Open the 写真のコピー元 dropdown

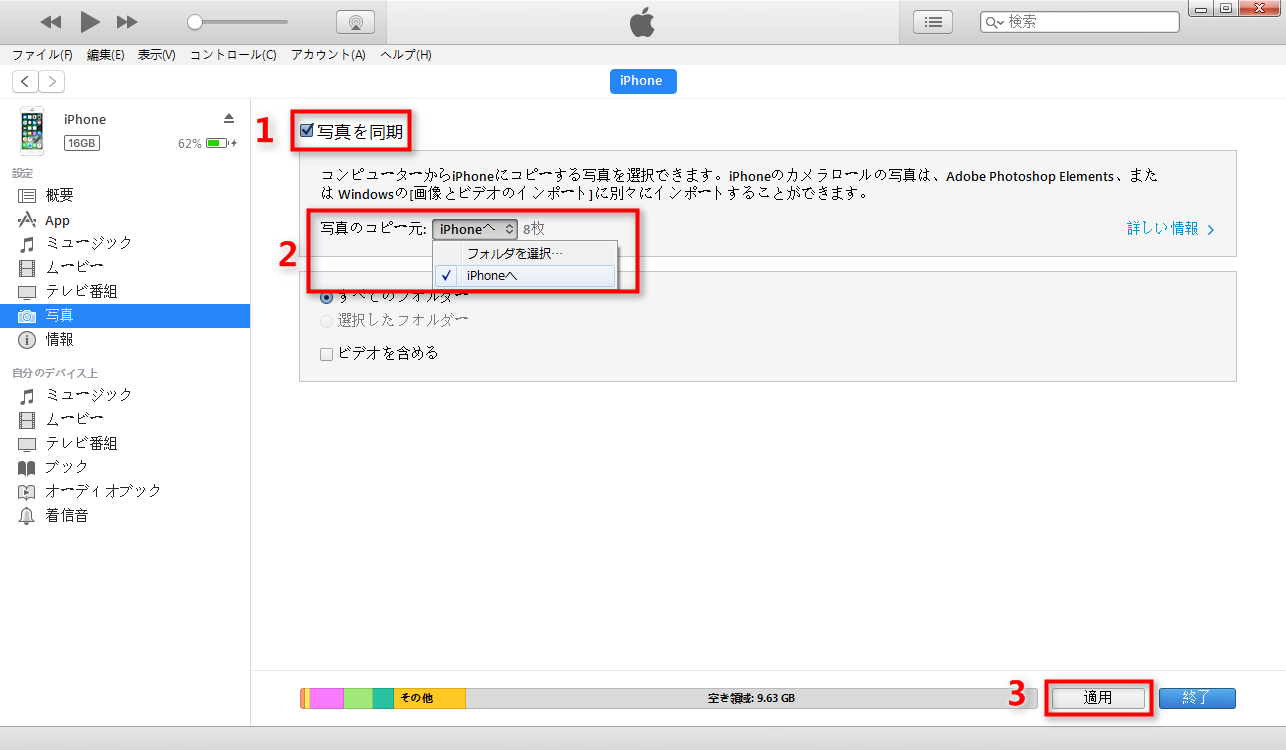474,228
